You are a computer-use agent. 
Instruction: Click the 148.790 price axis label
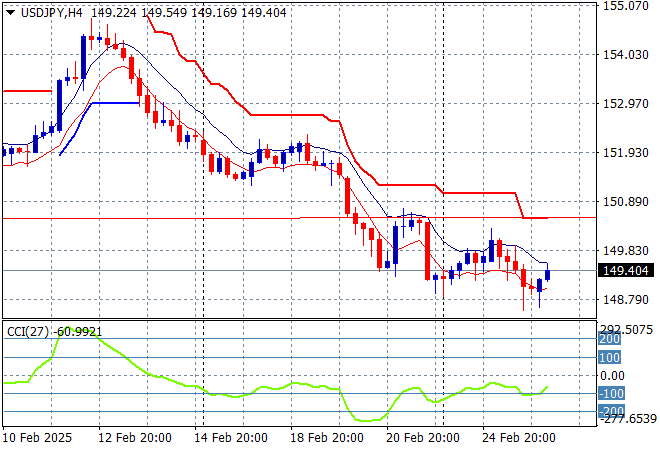(x=626, y=300)
